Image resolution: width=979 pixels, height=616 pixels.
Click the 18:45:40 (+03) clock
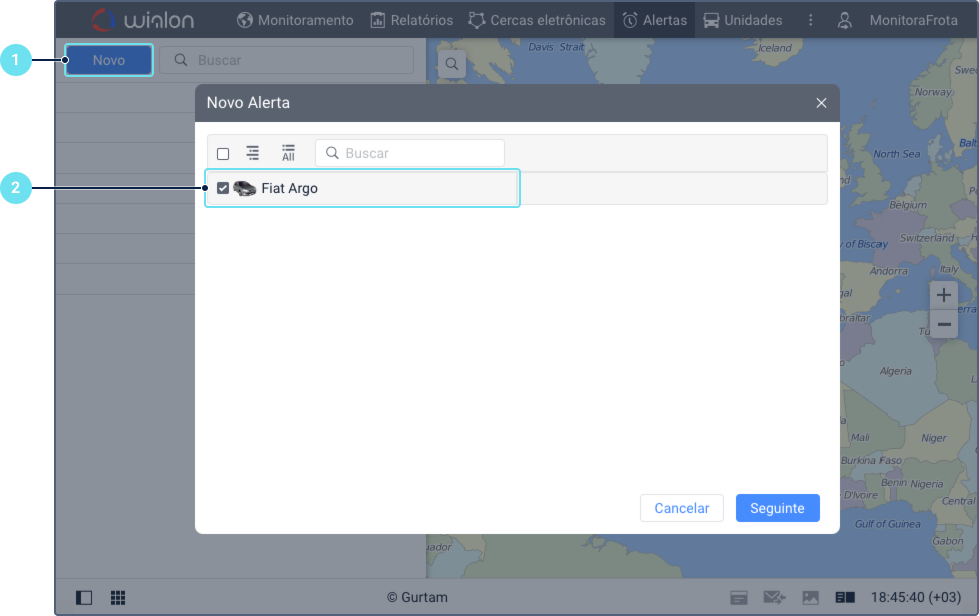coord(915,597)
